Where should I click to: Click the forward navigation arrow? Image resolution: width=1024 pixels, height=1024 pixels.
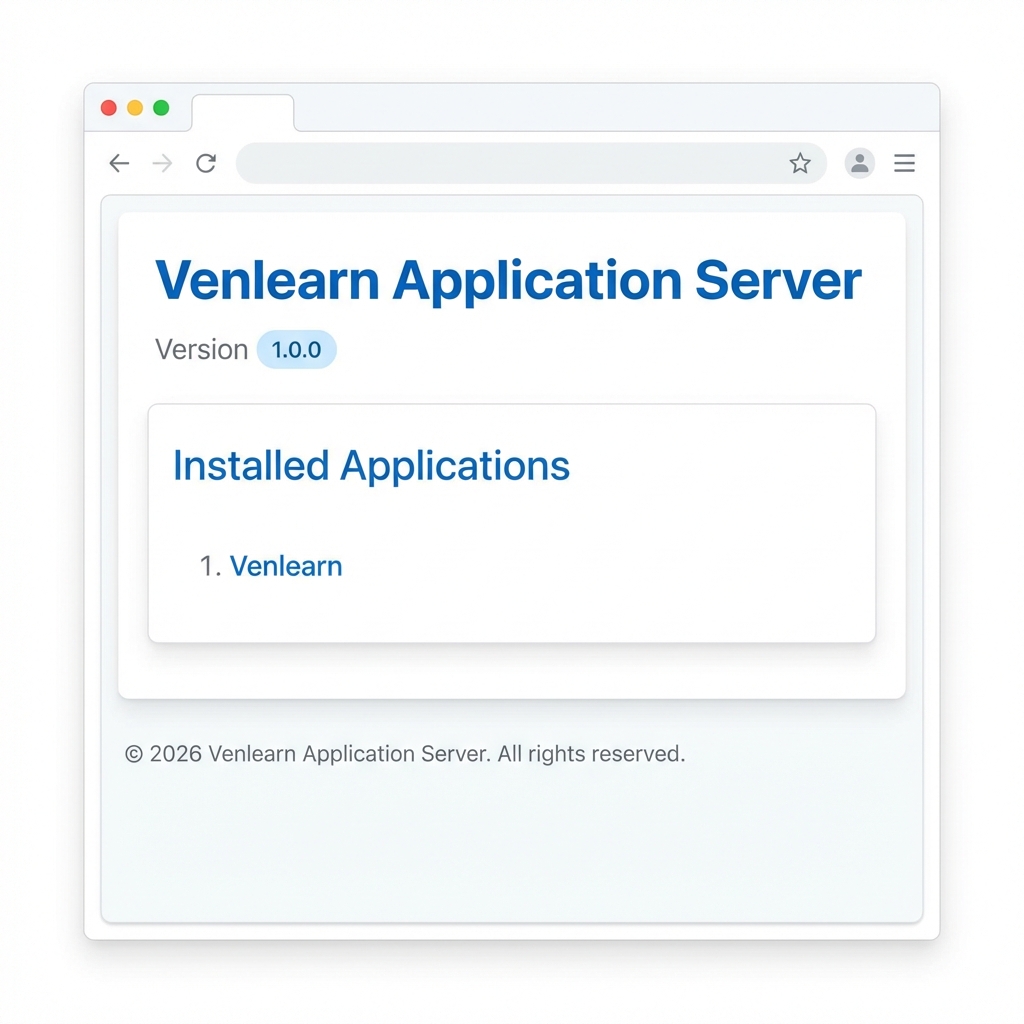click(x=162, y=163)
